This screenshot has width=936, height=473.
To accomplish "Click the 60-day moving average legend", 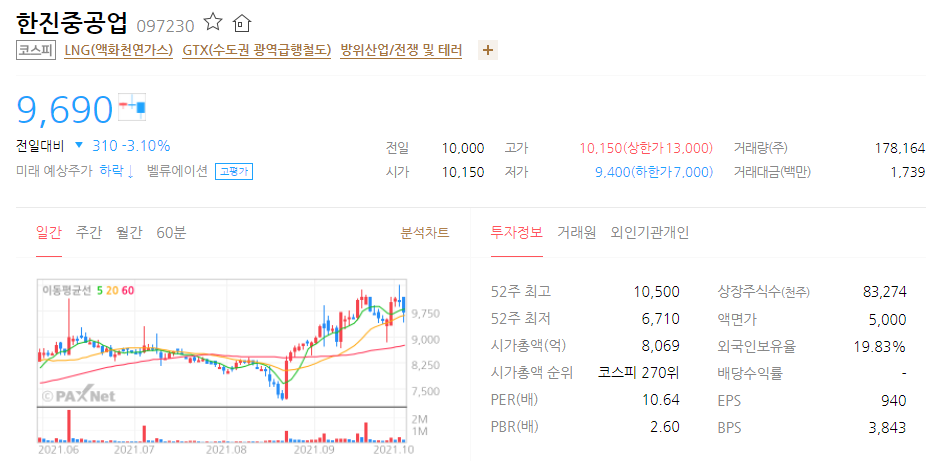I will point(128,291).
